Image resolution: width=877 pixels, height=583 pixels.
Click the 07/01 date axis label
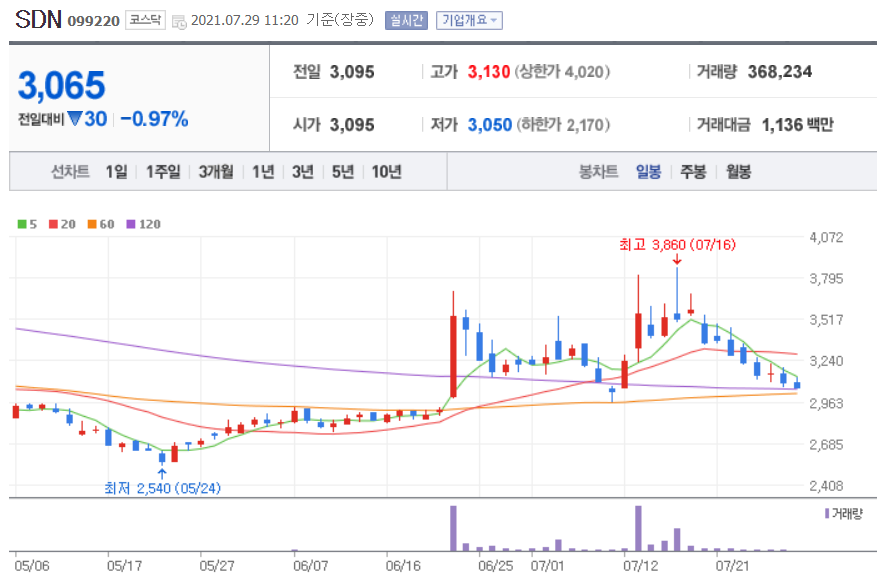tap(548, 566)
